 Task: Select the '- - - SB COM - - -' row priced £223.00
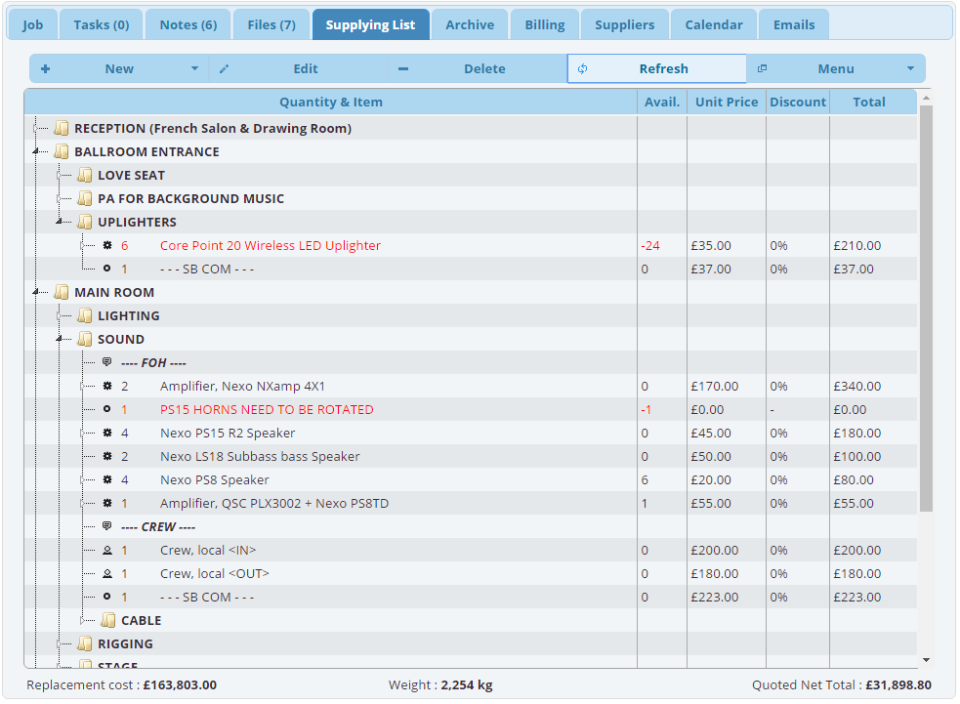coord(471,597)
